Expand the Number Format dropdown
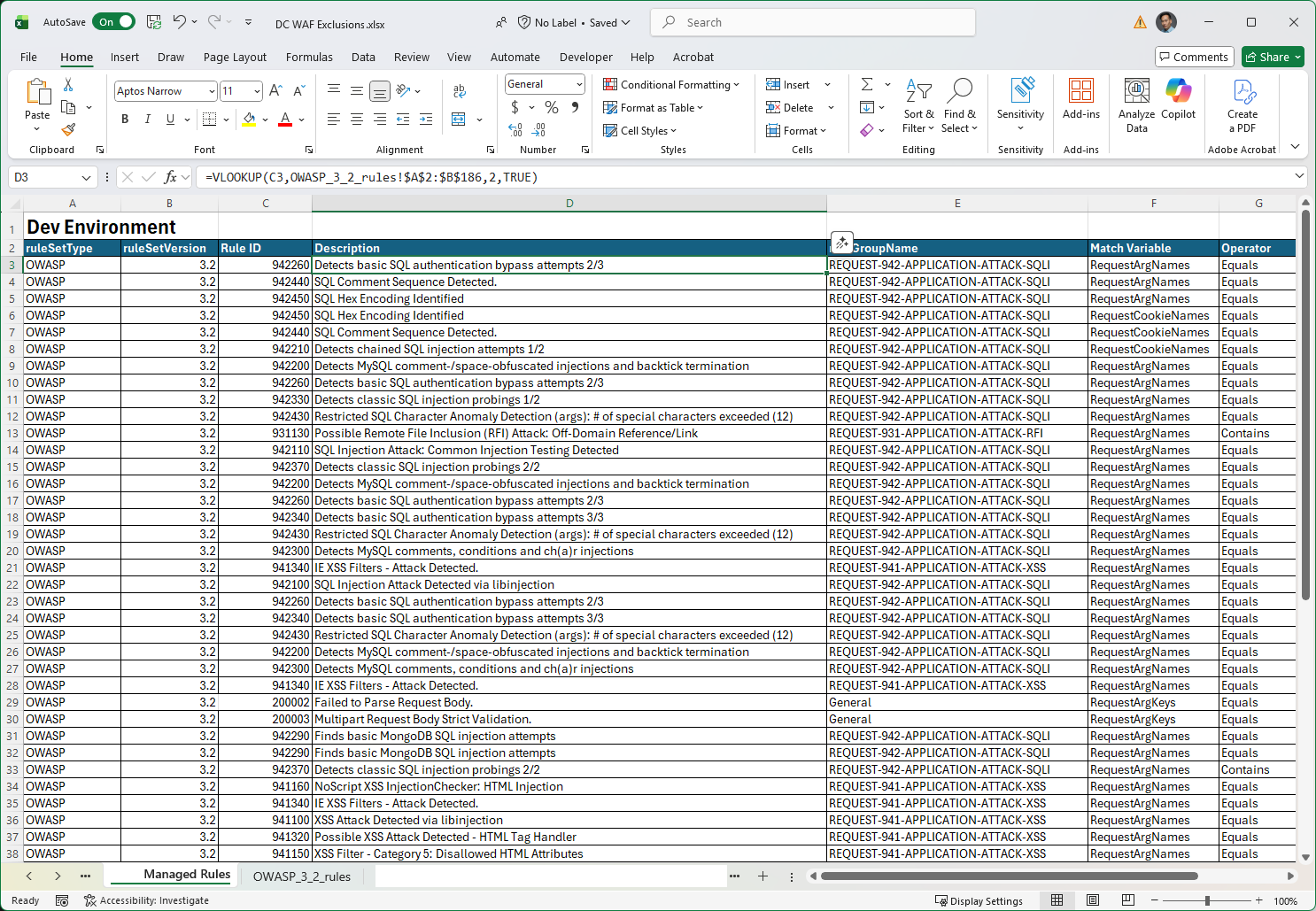The height and width of the screenshot is (911, 1316). point(579,84)
